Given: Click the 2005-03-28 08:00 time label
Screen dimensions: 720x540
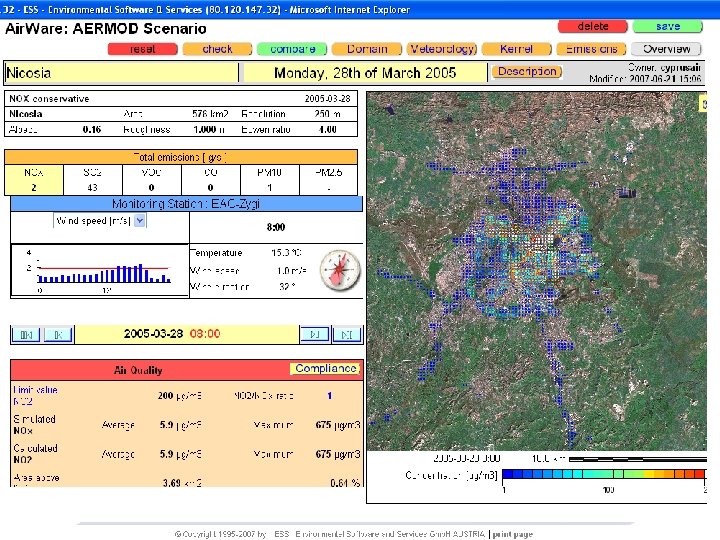Looking at the screenshot, I should coord(172,334).
